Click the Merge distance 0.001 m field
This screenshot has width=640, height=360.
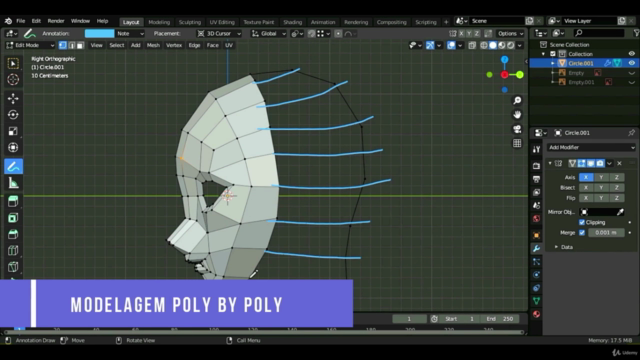point(606,233)
